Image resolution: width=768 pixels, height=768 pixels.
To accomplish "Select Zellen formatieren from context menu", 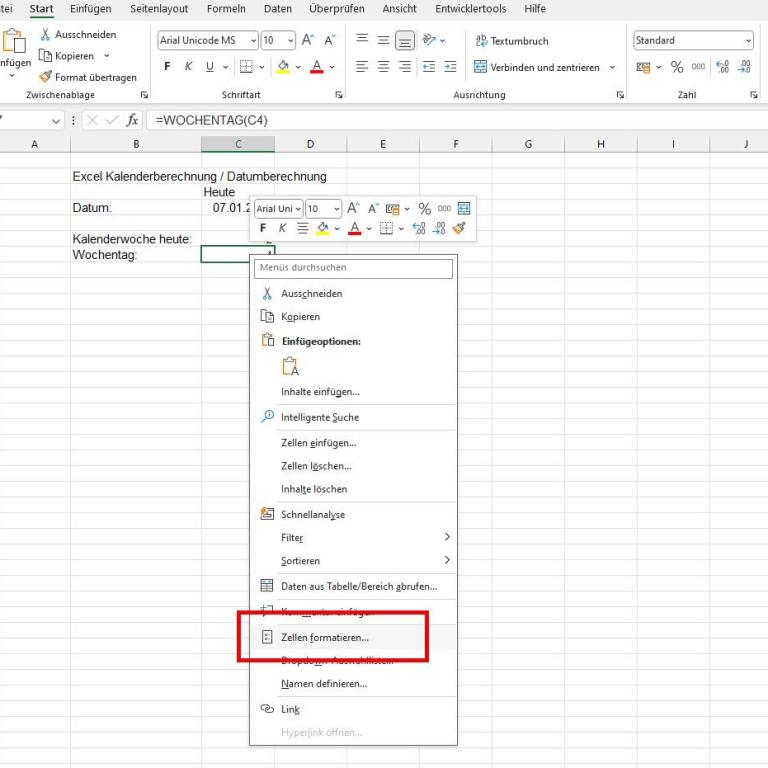I will (324, 637).
